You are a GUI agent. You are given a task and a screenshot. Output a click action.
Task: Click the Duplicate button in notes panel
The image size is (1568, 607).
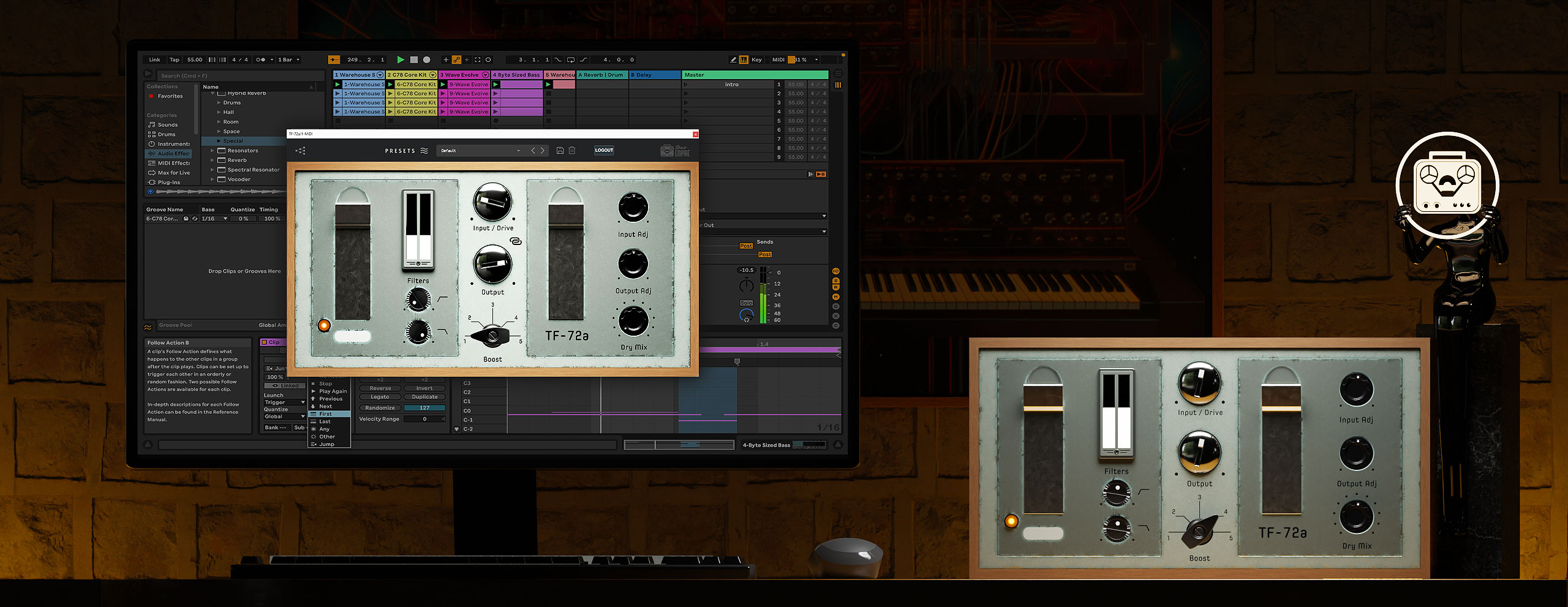(424, 397)
